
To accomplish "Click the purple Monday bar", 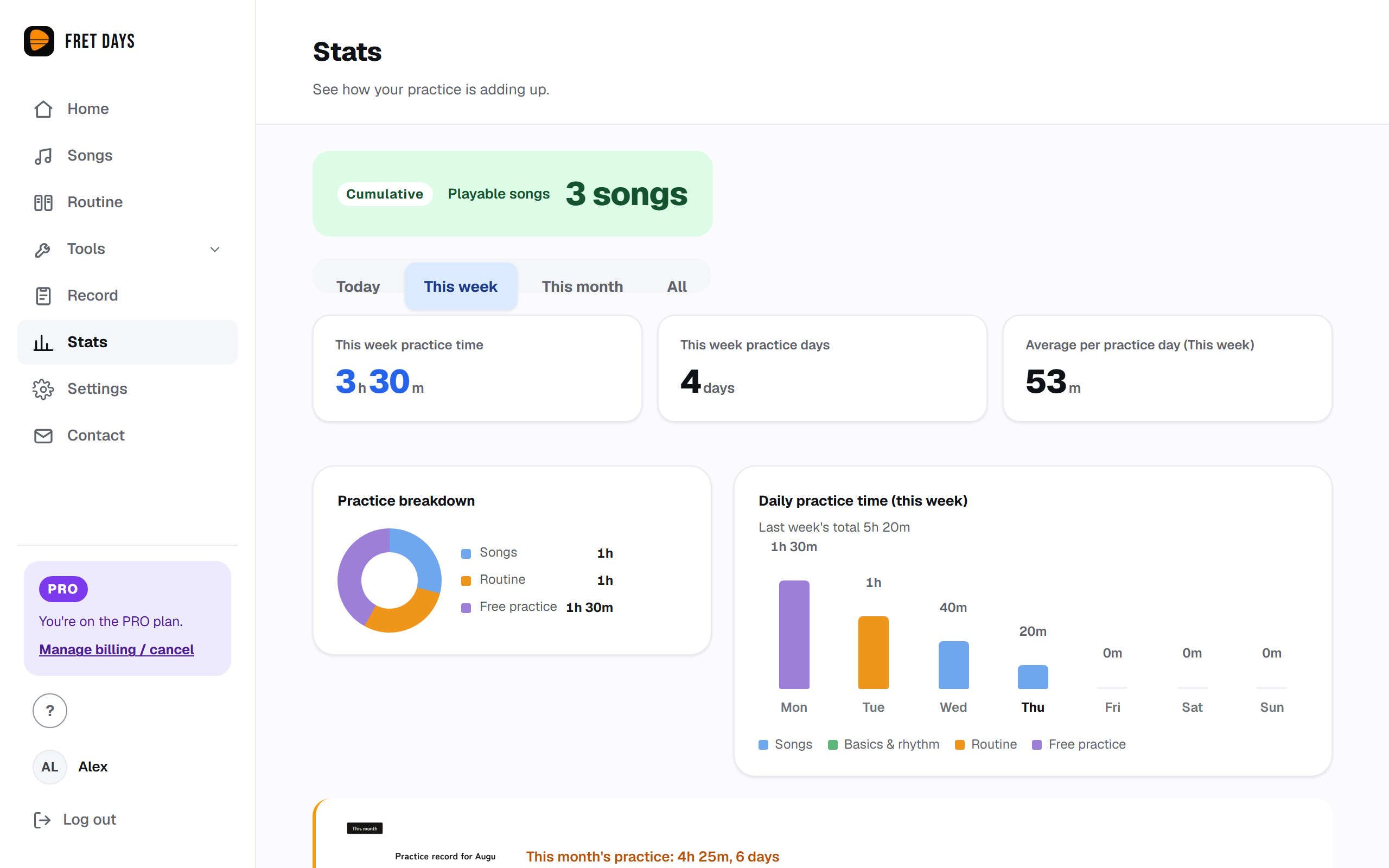I will (794, 634).
